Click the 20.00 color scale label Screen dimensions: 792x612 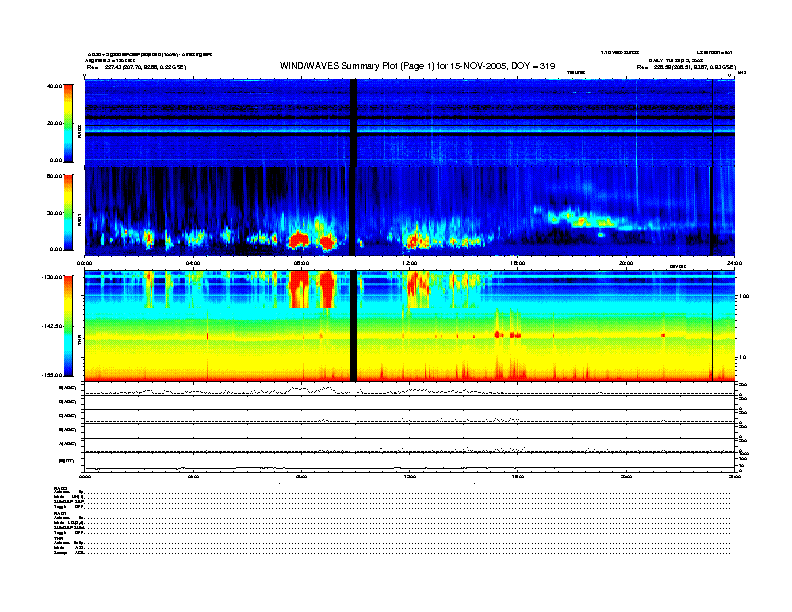pos(54,123)
